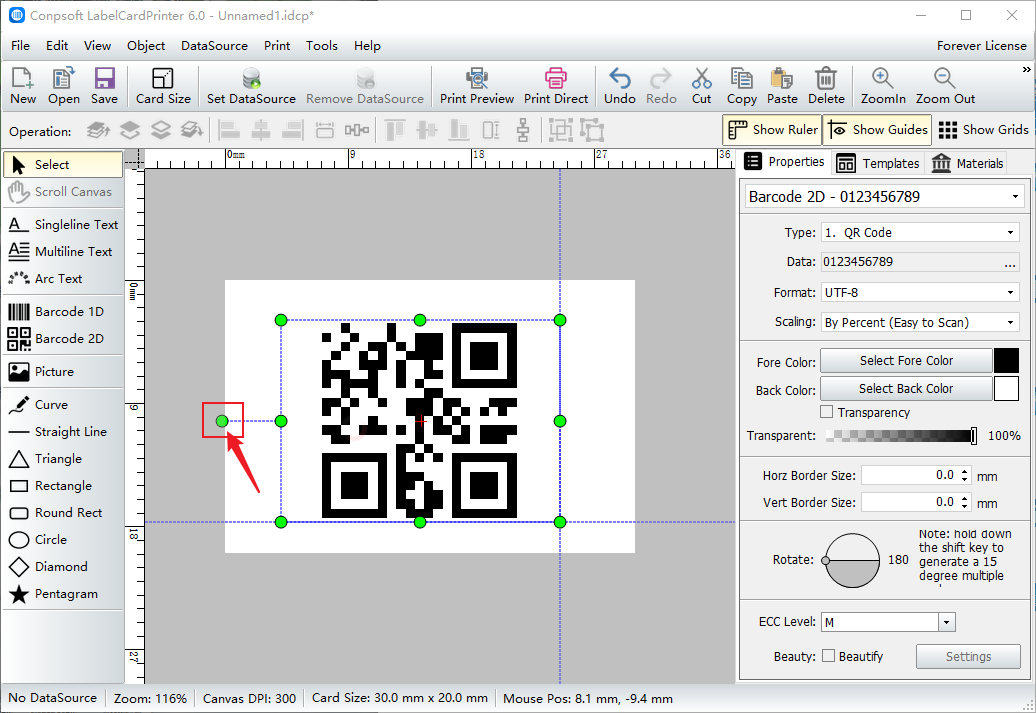
Task: Toggle Show Grids
Action: (983, 130)
